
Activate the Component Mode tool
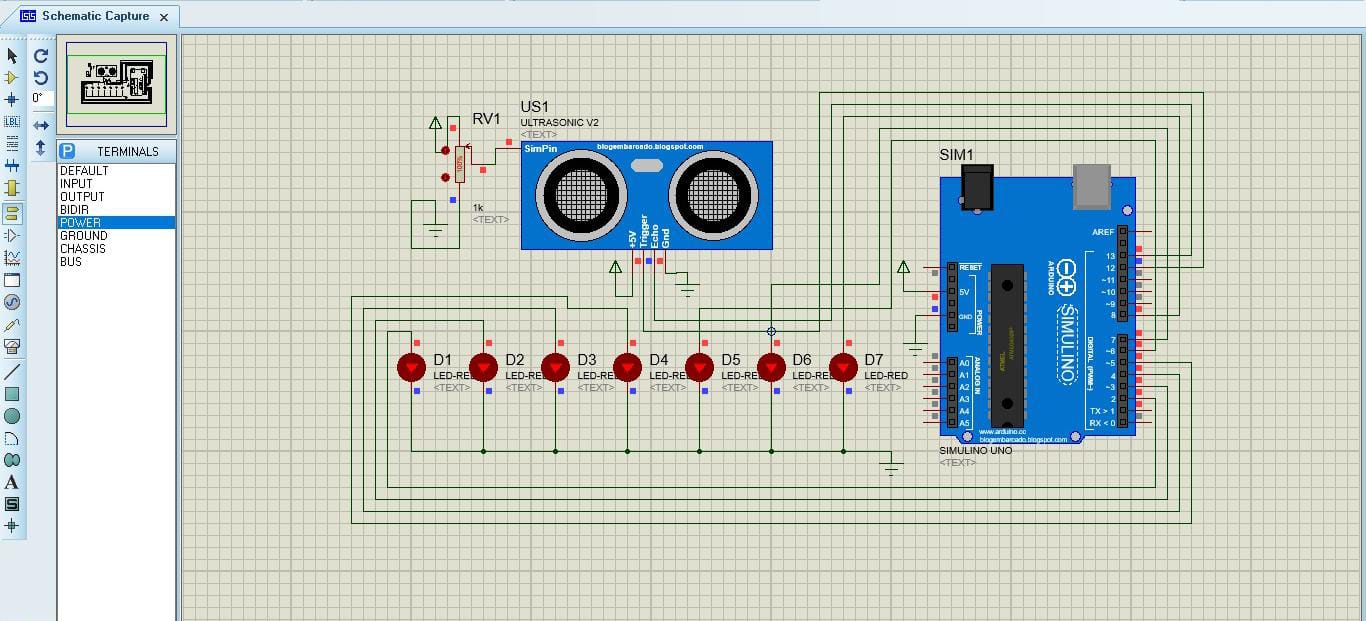pyautogui.click(x=12, y=77)
